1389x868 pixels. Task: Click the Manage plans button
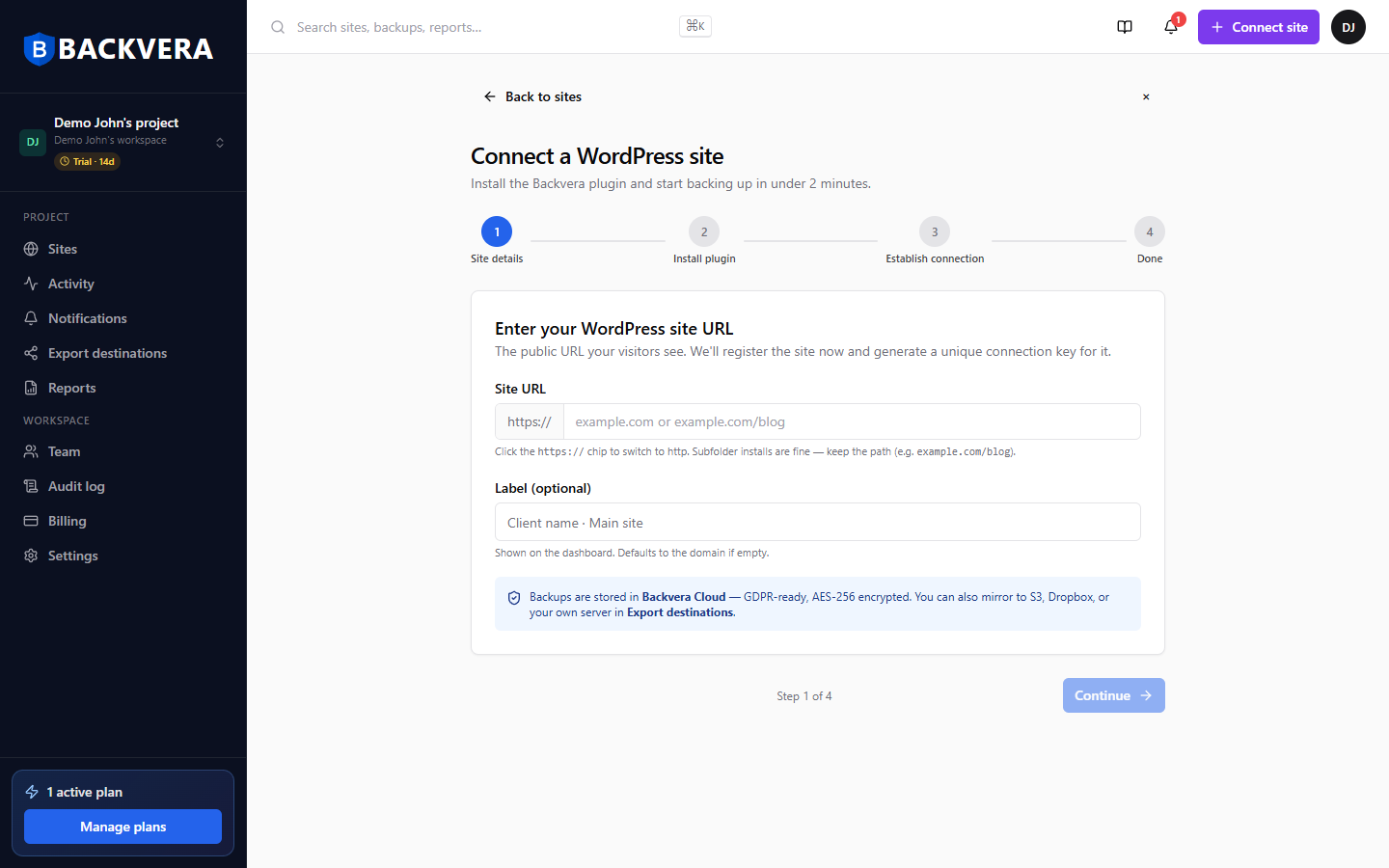point(123,827)
